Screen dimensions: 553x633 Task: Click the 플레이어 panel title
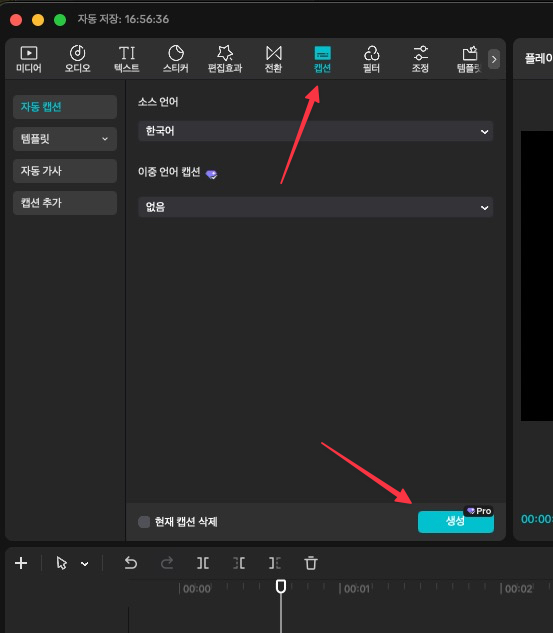tap(538, 59)
